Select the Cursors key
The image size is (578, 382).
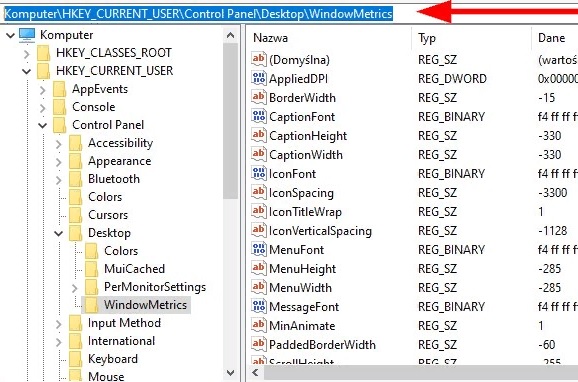[x=108, y=215]
